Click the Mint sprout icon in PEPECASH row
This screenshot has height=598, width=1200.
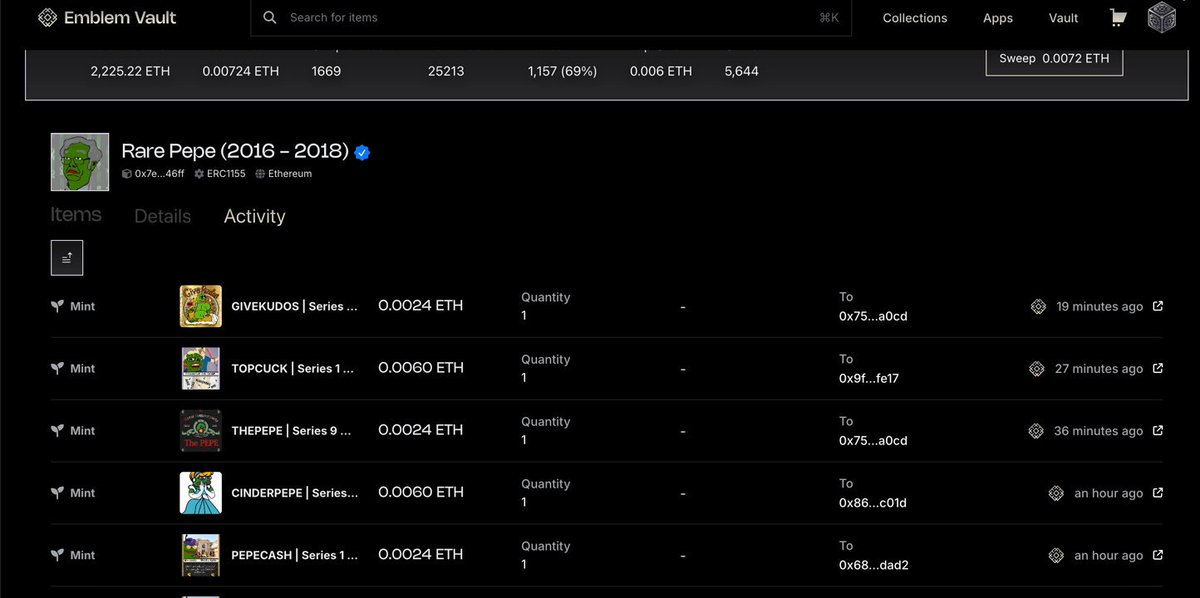(57, 555)
